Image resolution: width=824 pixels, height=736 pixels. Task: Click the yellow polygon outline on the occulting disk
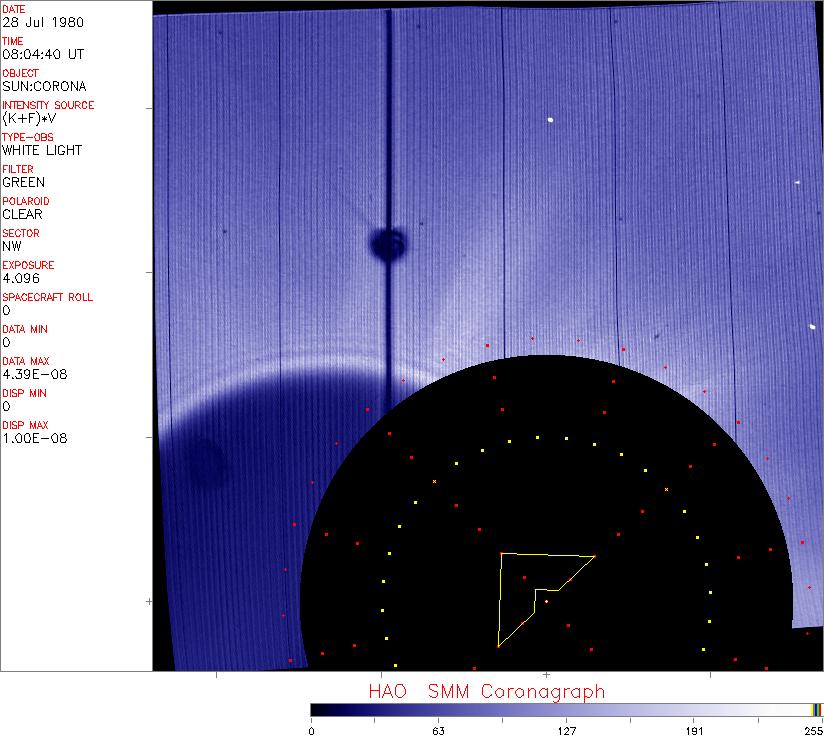click(x=546, y=599)
